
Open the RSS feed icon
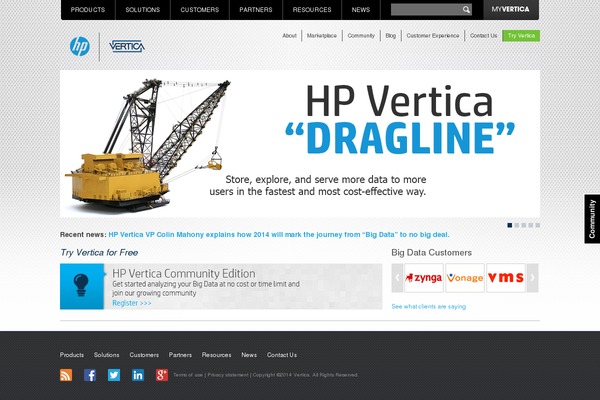(66, 375)
